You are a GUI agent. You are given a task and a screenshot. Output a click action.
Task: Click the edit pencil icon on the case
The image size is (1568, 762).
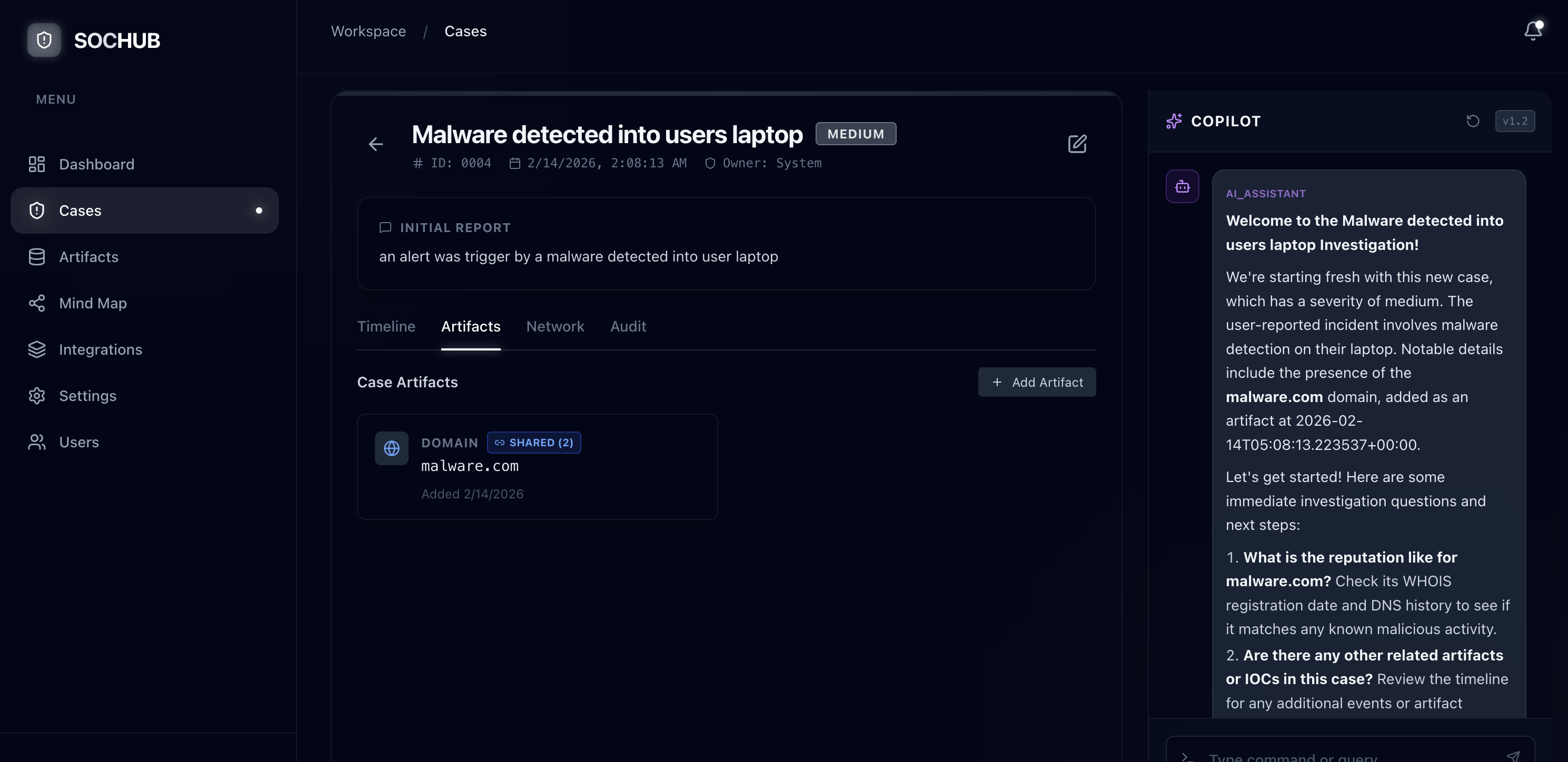tap(1077, 144)
